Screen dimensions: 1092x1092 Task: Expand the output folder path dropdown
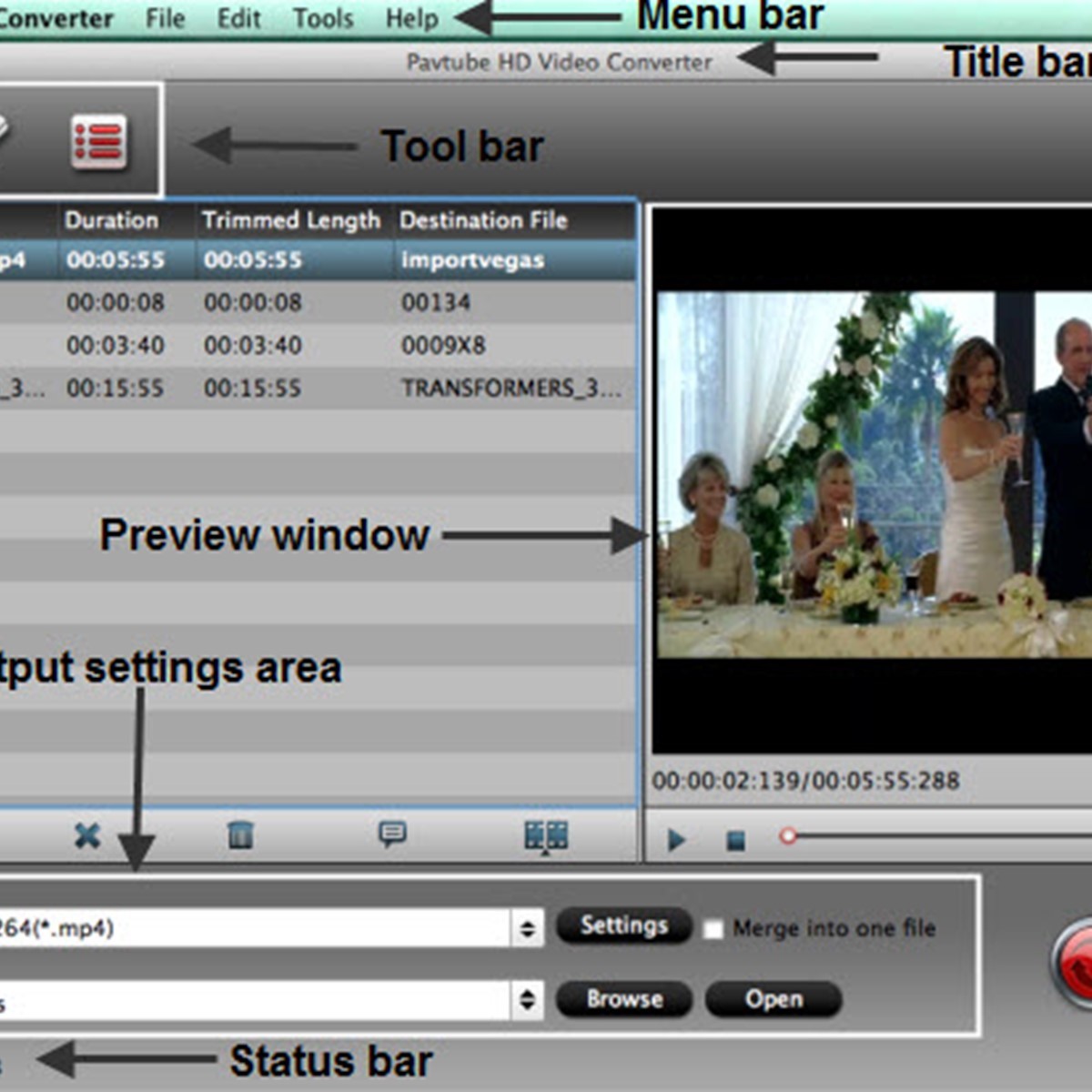pyautogui.click(x=527, y=1000)
